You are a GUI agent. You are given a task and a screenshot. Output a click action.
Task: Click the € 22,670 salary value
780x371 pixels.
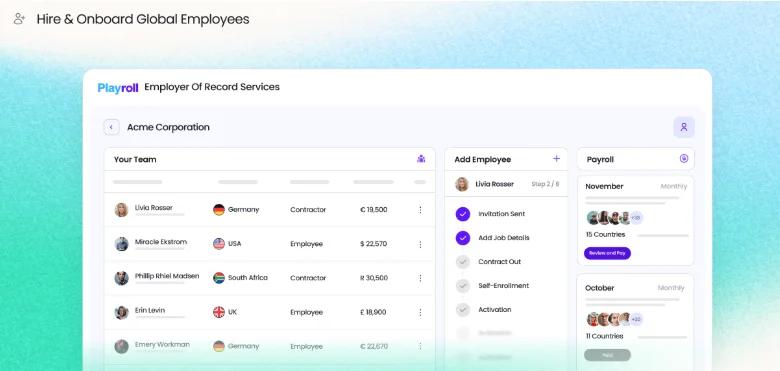click(x=374, y=346)
